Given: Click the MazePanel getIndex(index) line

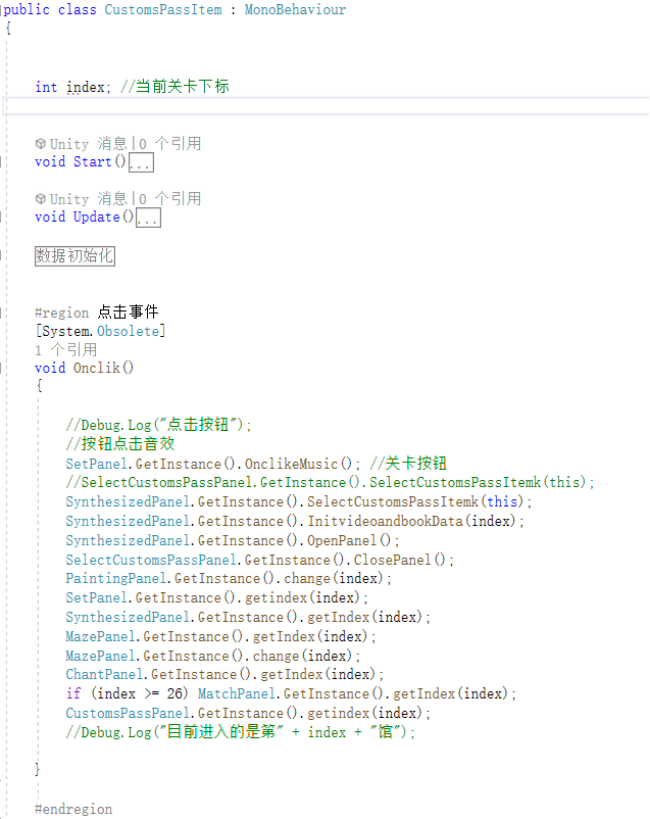Looking at the screenshot, I should click(x=220, y=637).
